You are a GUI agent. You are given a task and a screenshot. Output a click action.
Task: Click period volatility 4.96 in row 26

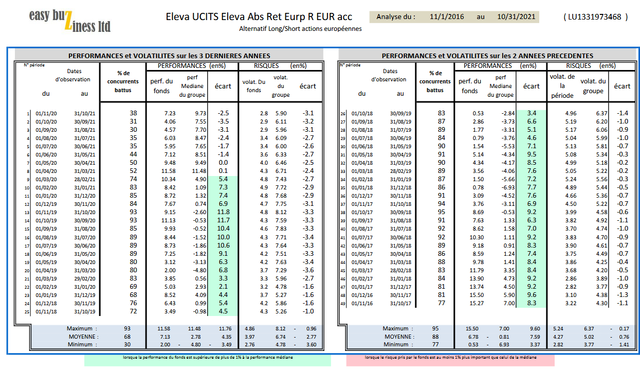click(571, 113)
